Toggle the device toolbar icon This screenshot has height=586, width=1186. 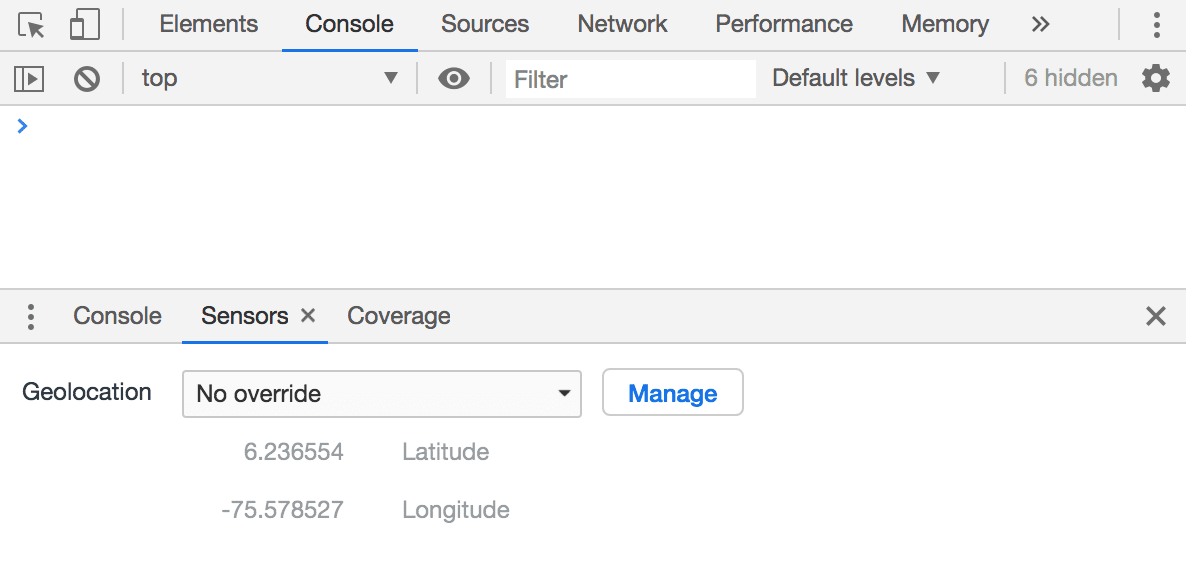click(84, 25)
